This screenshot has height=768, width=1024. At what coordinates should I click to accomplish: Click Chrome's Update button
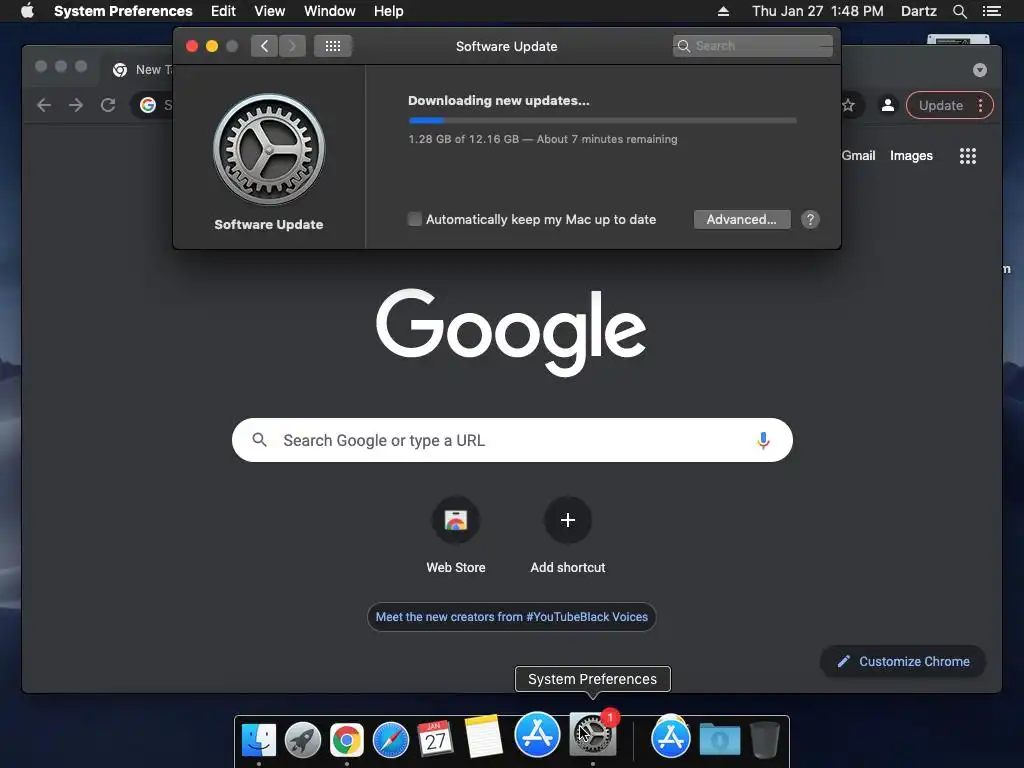pyautogui.click(x=940, y=105)
